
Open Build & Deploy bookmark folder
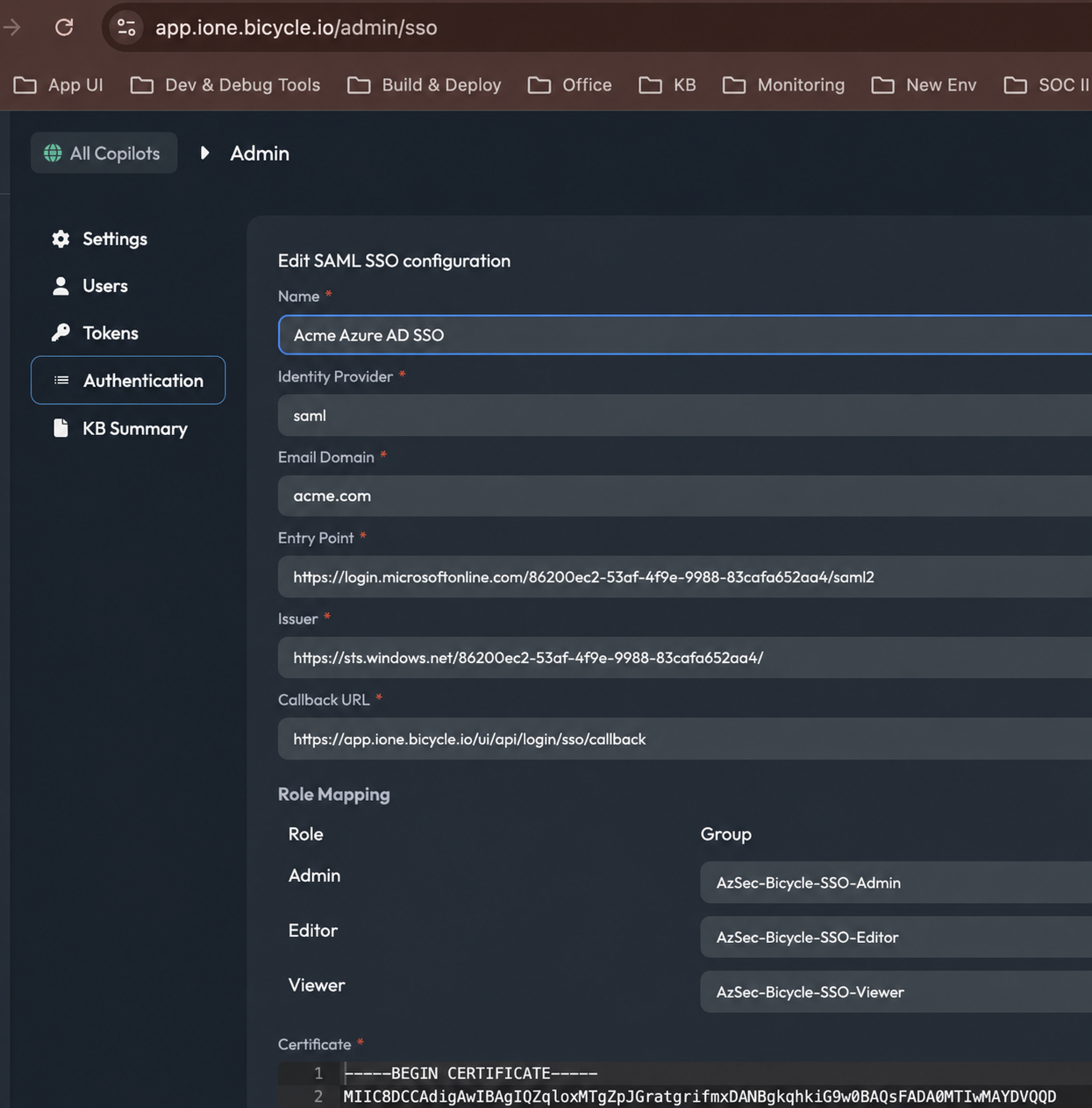425,85
